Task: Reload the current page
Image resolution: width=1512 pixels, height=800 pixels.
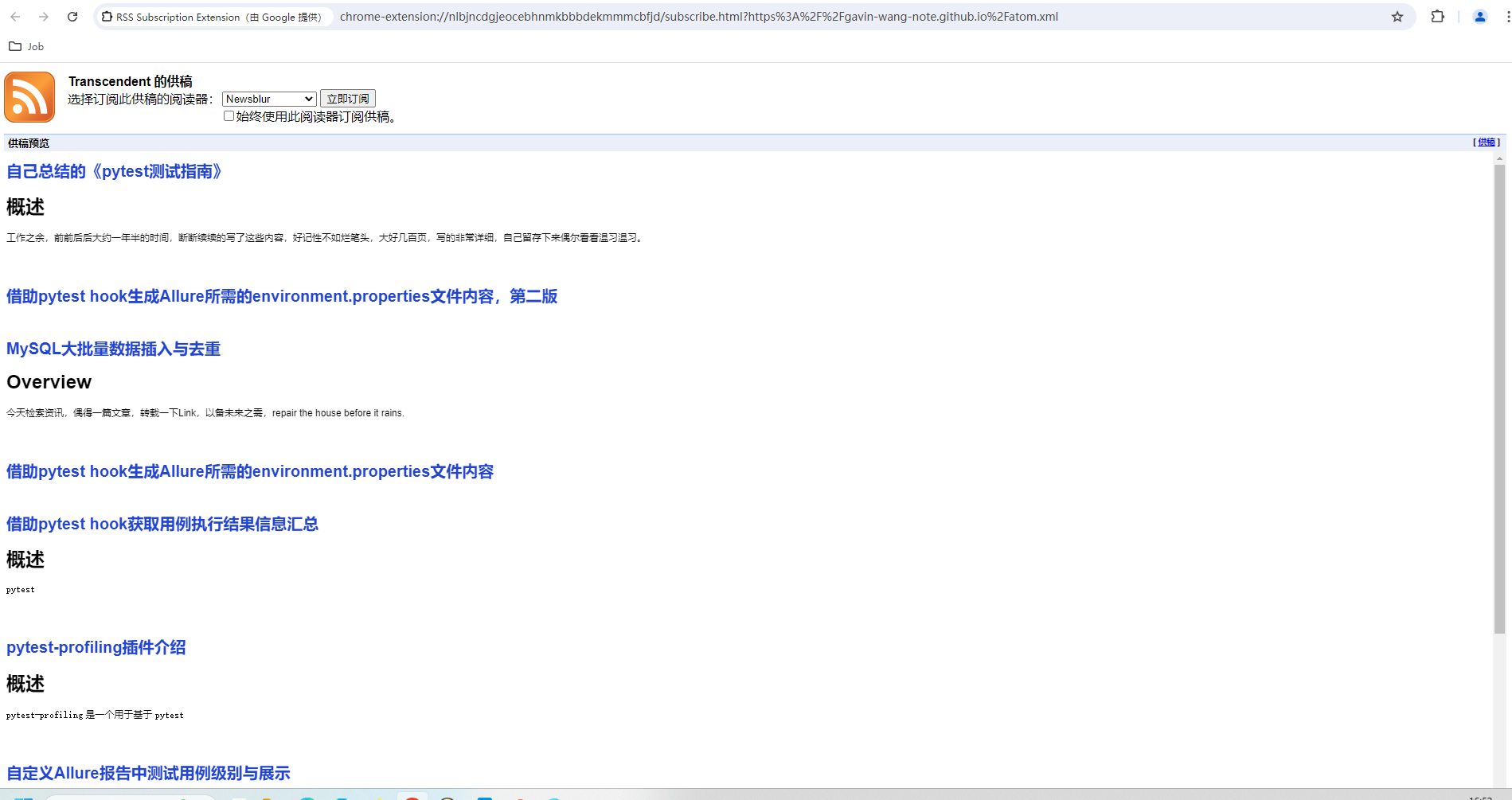Action: [72, 17]
